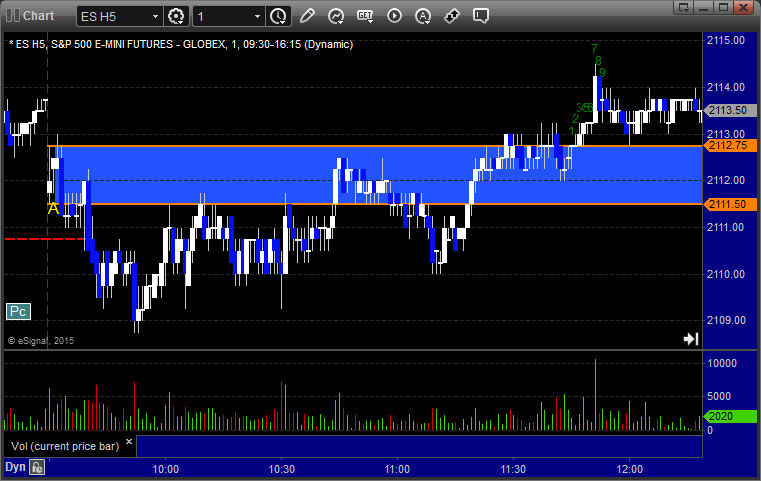The height and width of the screenshot is (481, 761).
Task: Click the Pc button on chart
Action: (18, 312)
